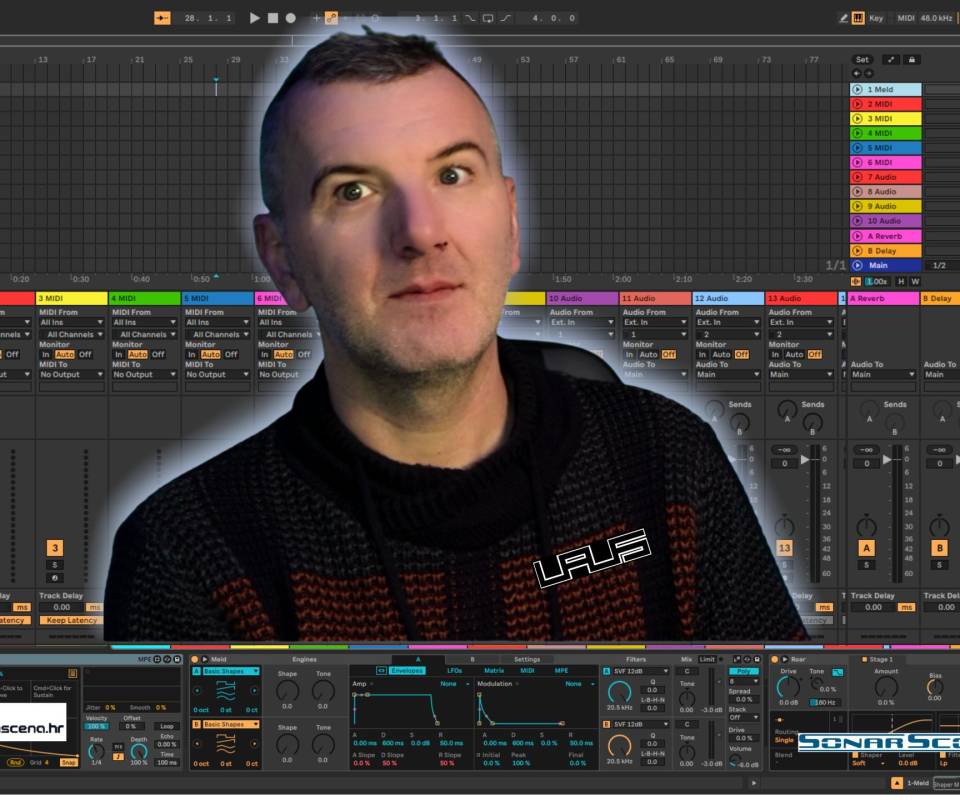The height and width of the screenshot is (800, 960).
Task: Click the Set button above the track list
Action: [x=862, y=59]
